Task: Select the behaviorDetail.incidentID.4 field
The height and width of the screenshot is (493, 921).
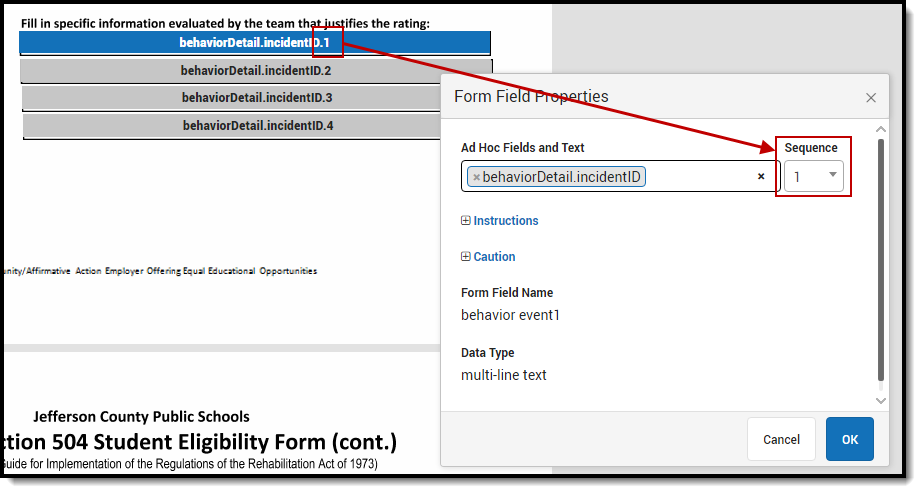Action: (231, 125)
